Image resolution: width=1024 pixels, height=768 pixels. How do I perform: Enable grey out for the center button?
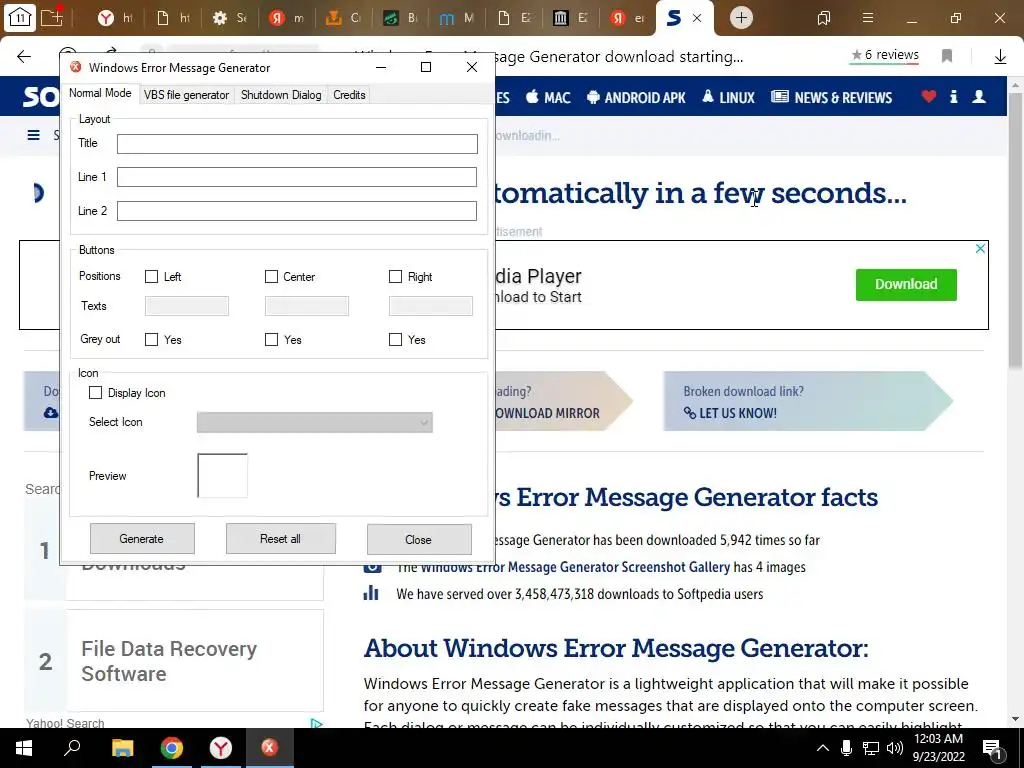point(271,340)
